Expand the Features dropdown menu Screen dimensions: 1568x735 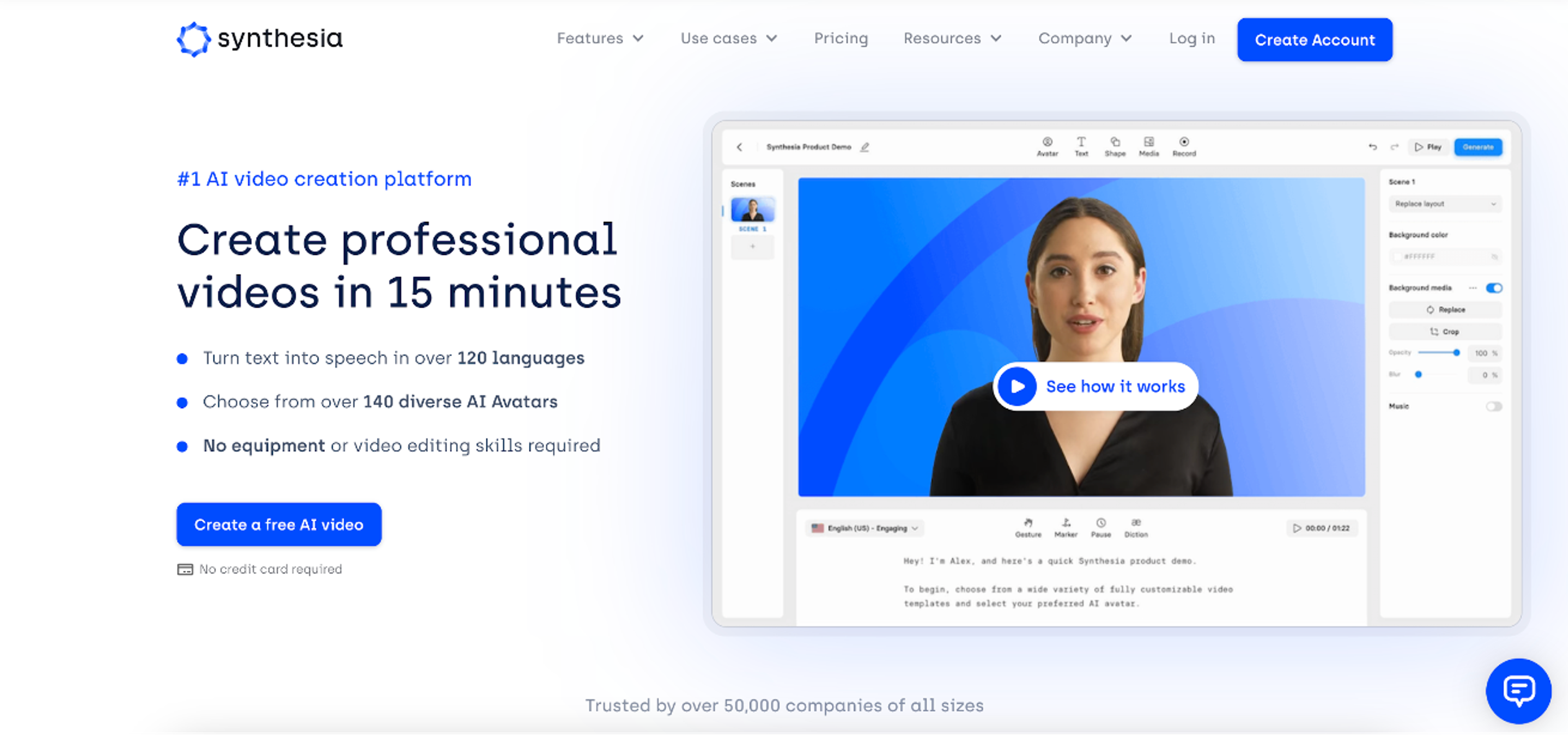[x=599, y=38]
